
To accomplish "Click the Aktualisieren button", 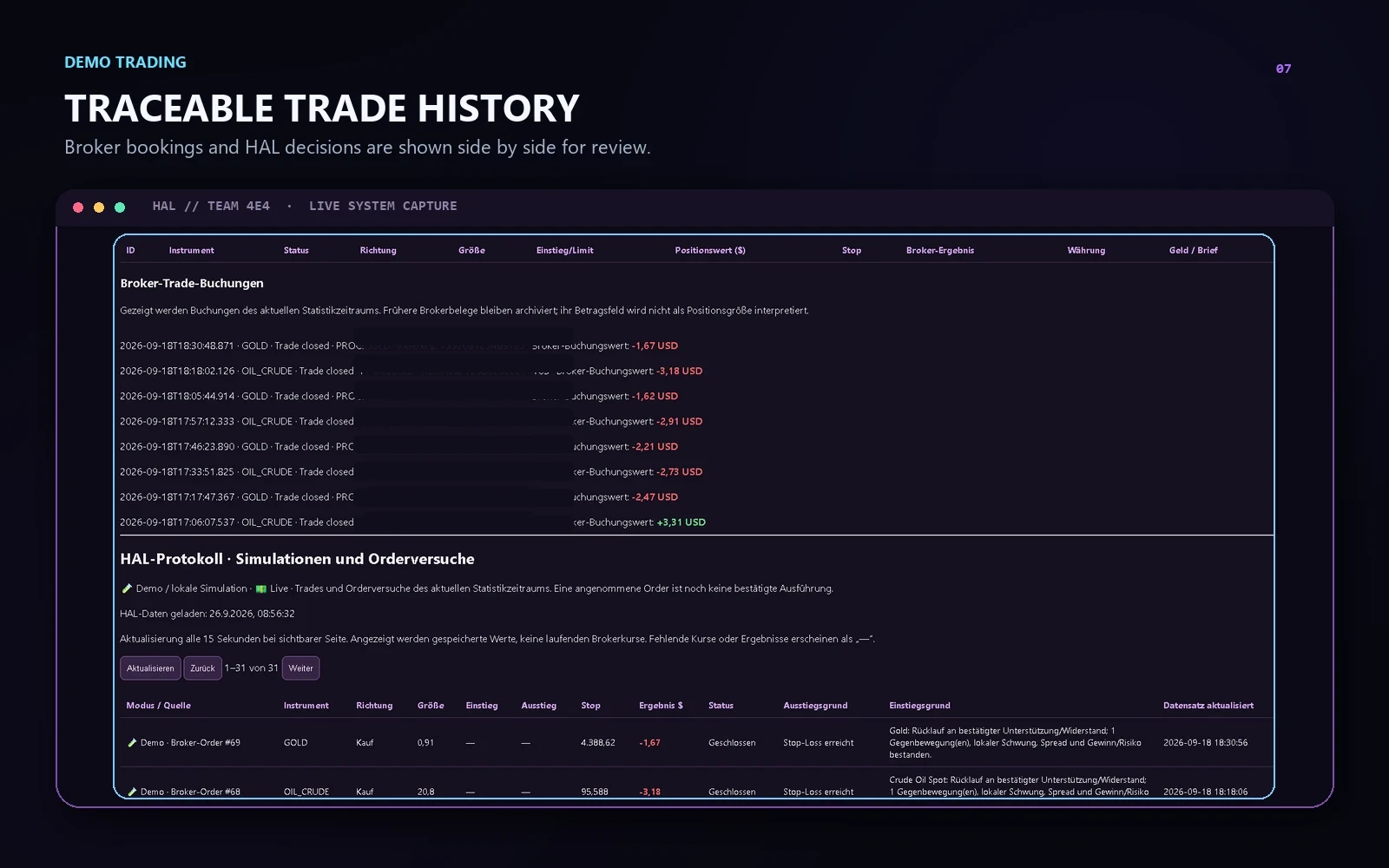I will [x=150, y=668].
